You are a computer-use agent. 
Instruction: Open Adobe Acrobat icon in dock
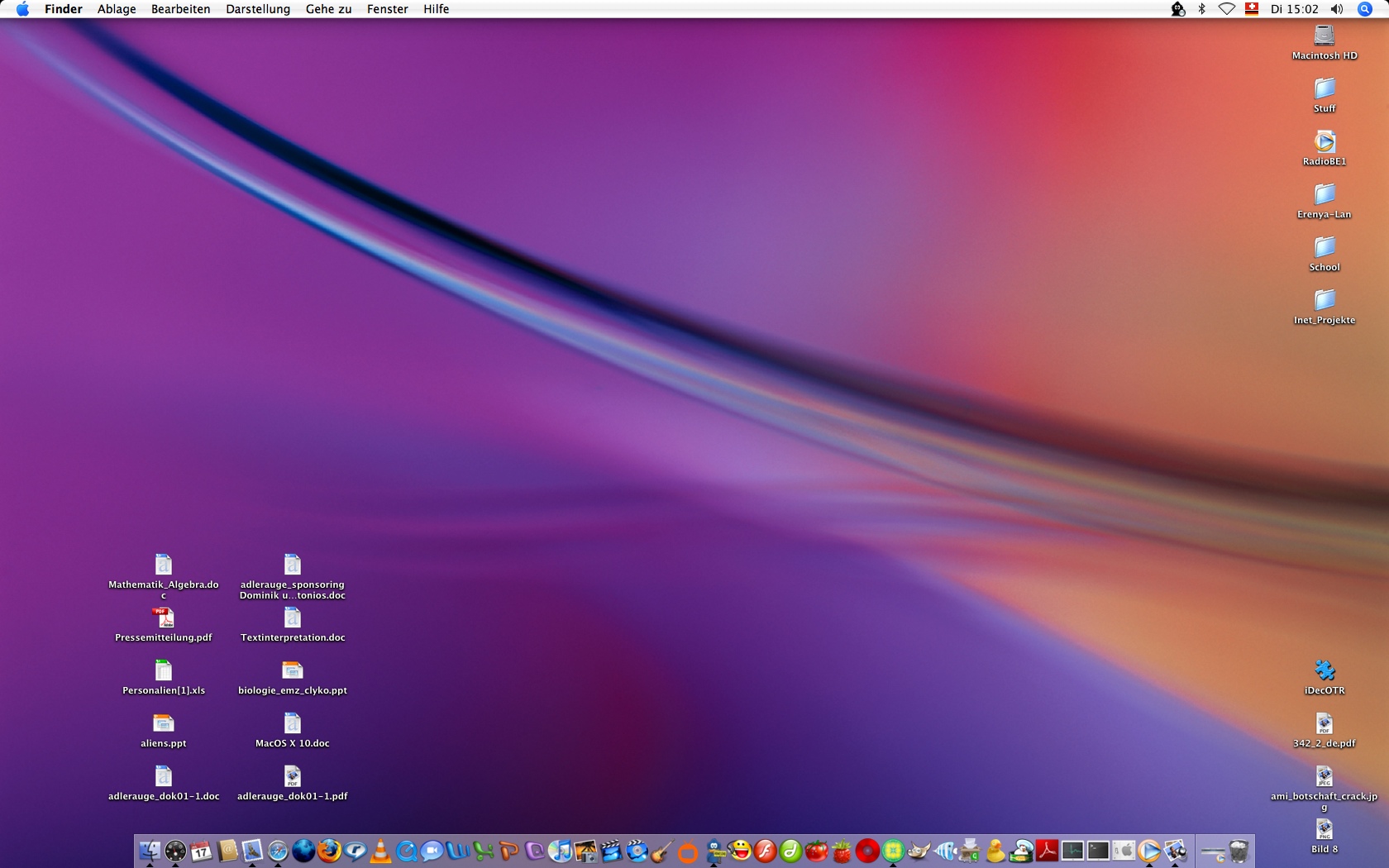click(1047, 851)
